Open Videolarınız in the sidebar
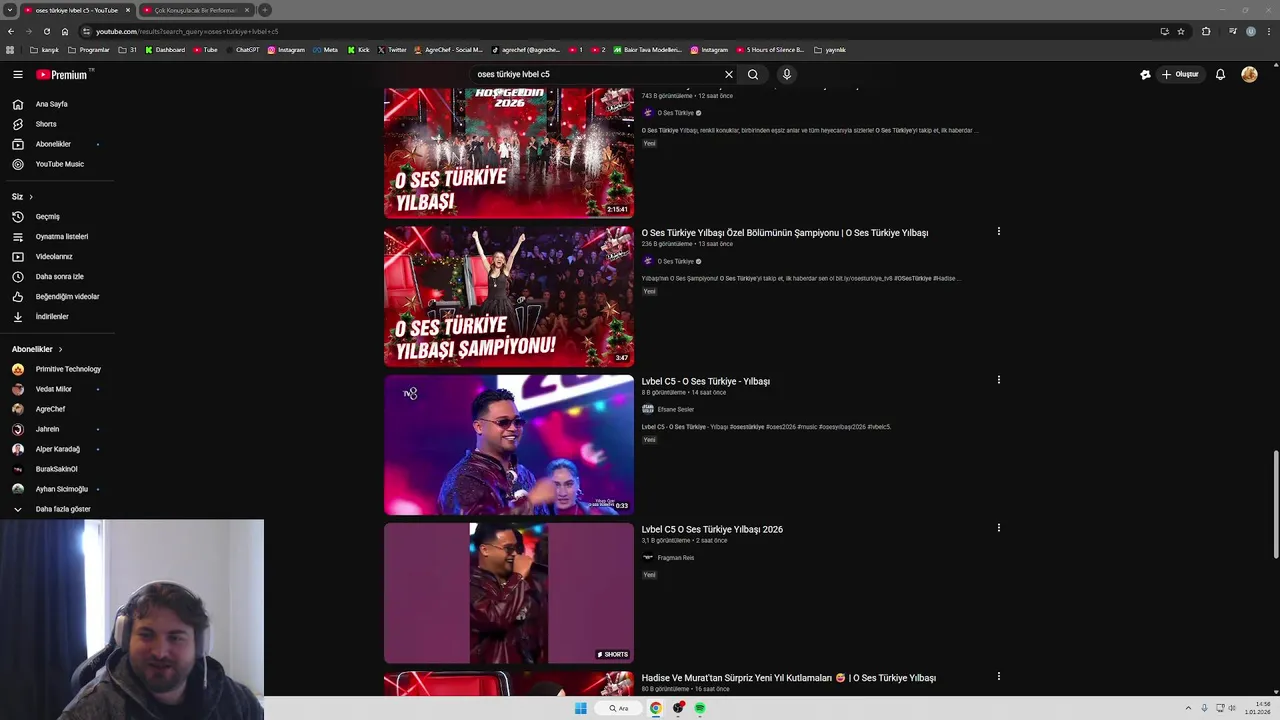 [x=54, y=256]
